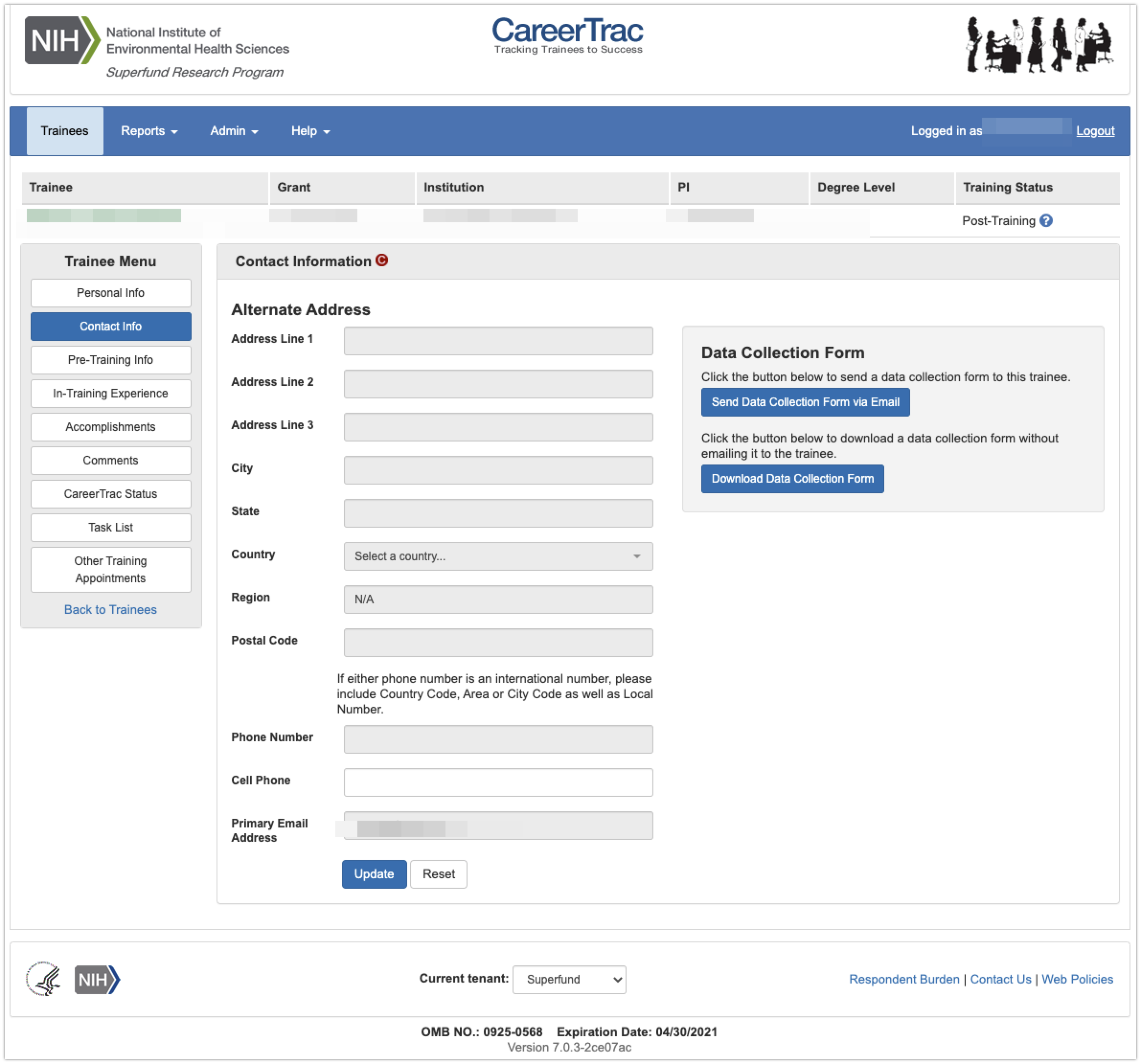Open the Country select dropdown
The image size is (1141, 1064).
498,556
